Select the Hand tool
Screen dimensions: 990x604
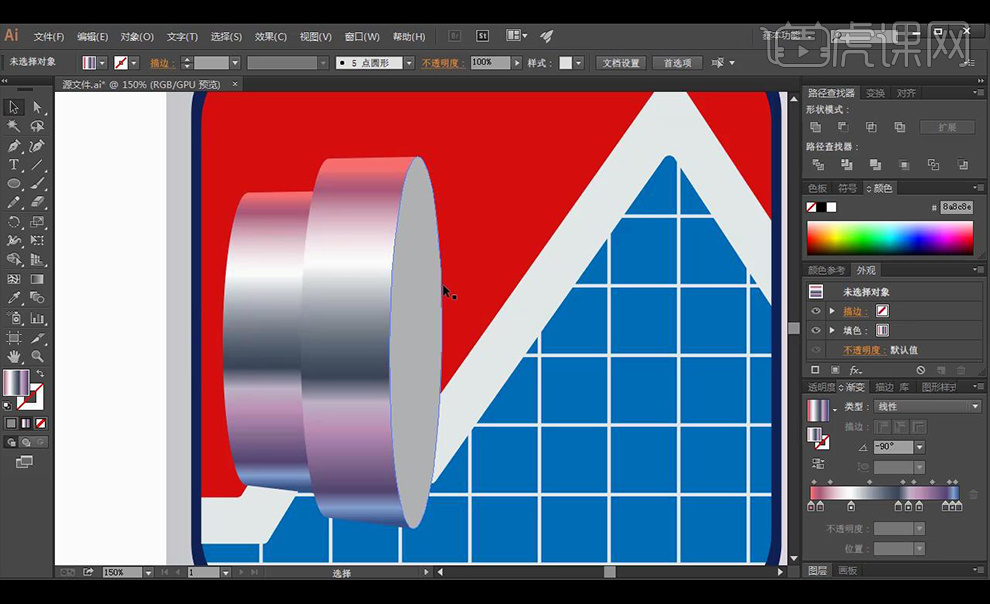pyautogui.click(x=13, y=357)
